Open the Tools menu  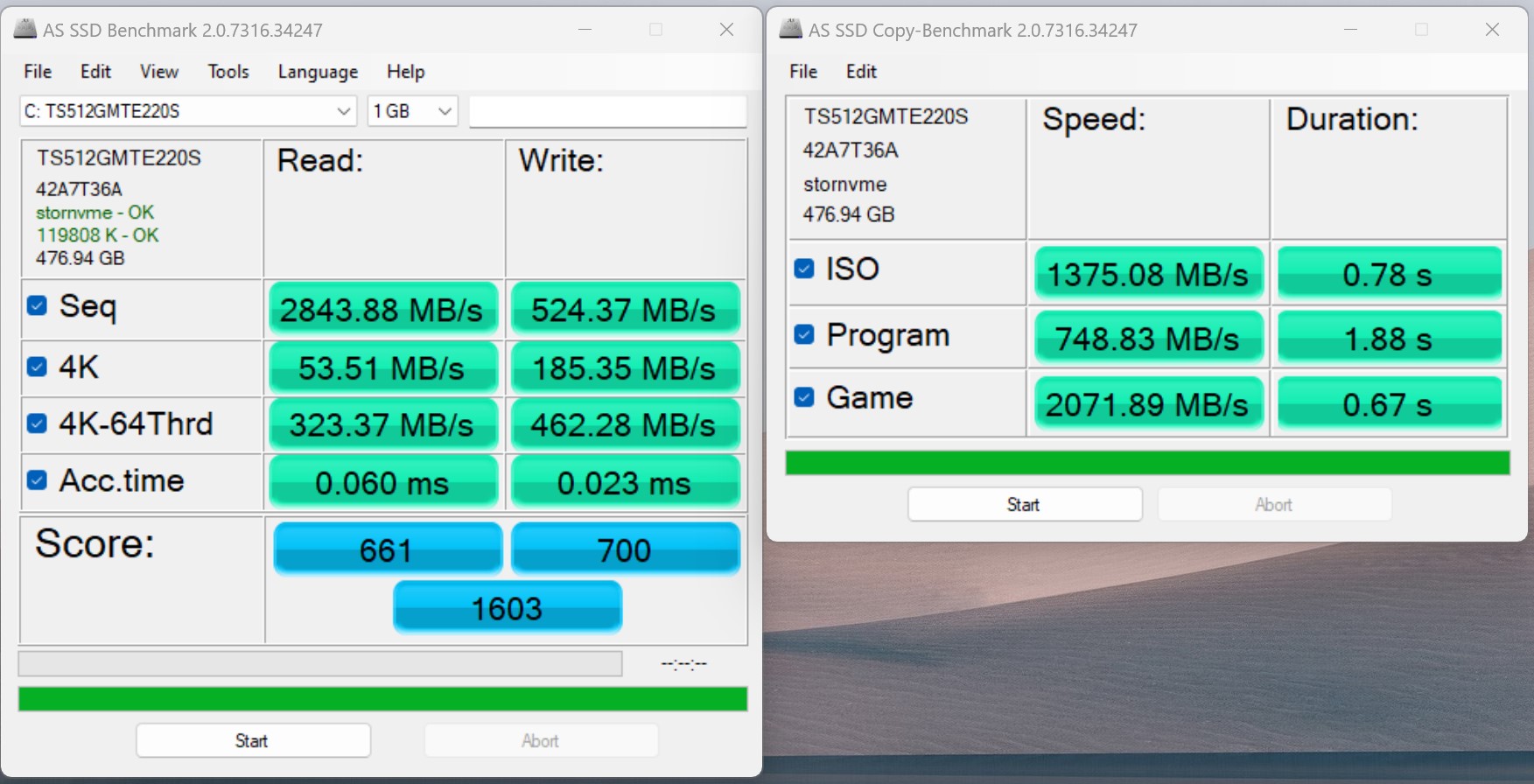click(x=228, y=72)
